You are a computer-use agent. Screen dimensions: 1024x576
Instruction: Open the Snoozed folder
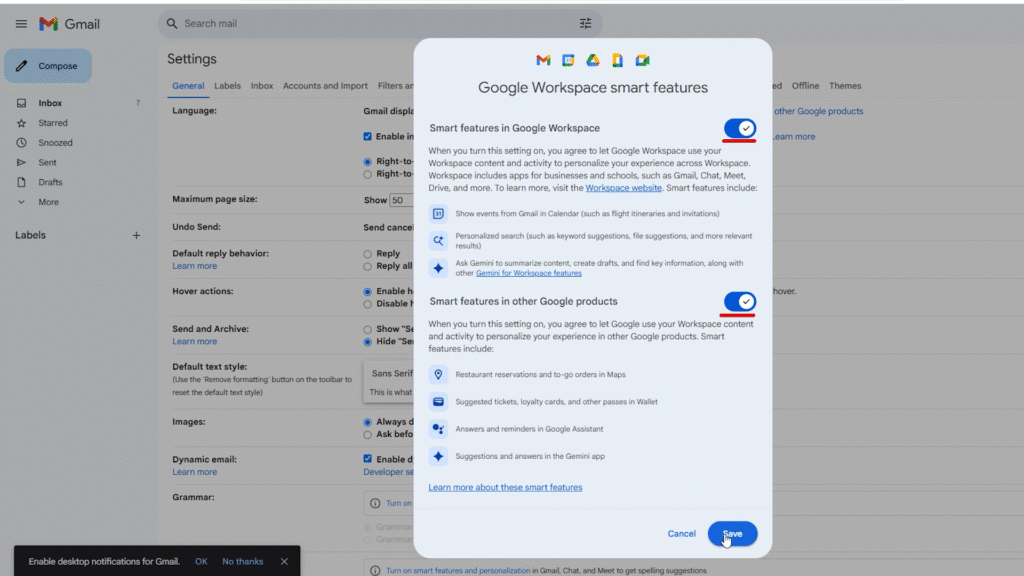coord(55,143)
